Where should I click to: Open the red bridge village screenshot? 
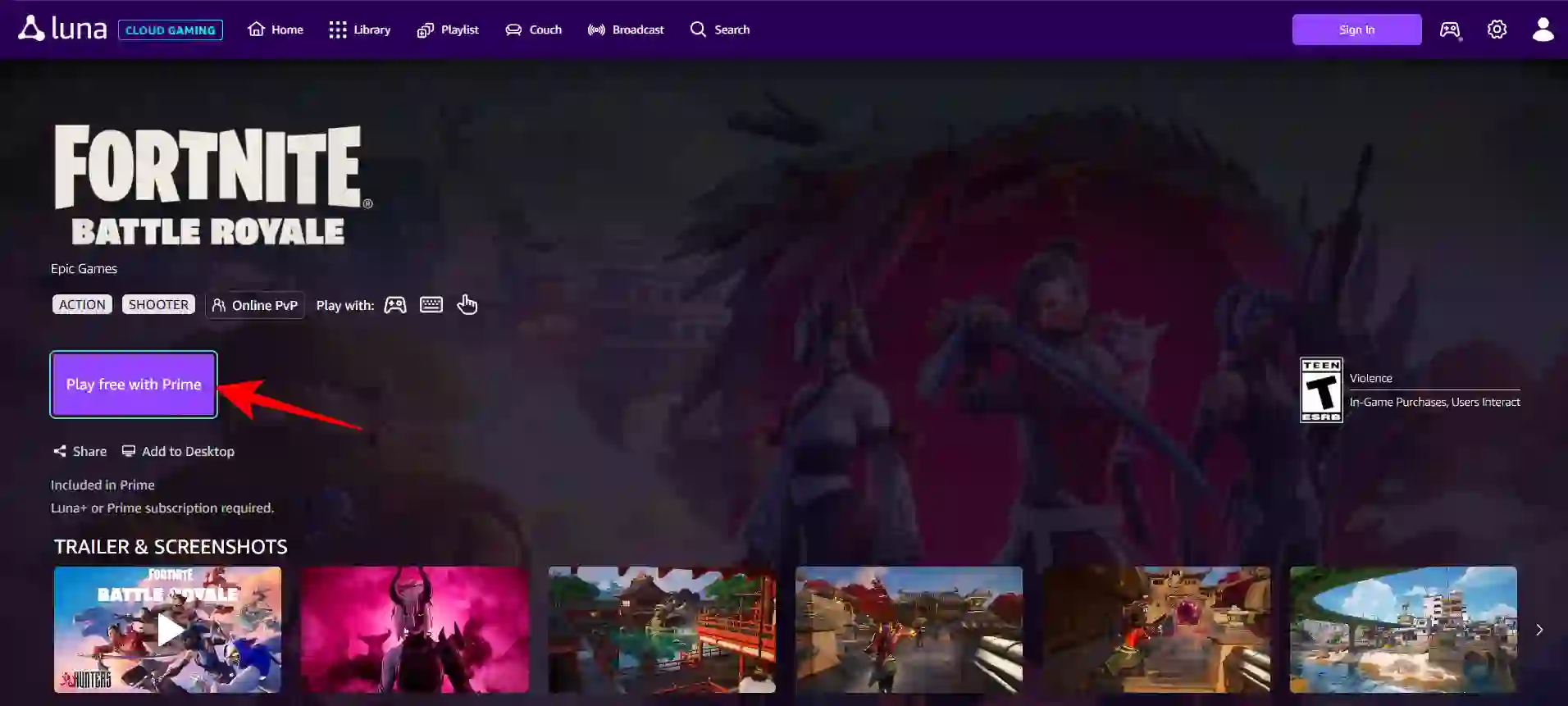point(662,630)
